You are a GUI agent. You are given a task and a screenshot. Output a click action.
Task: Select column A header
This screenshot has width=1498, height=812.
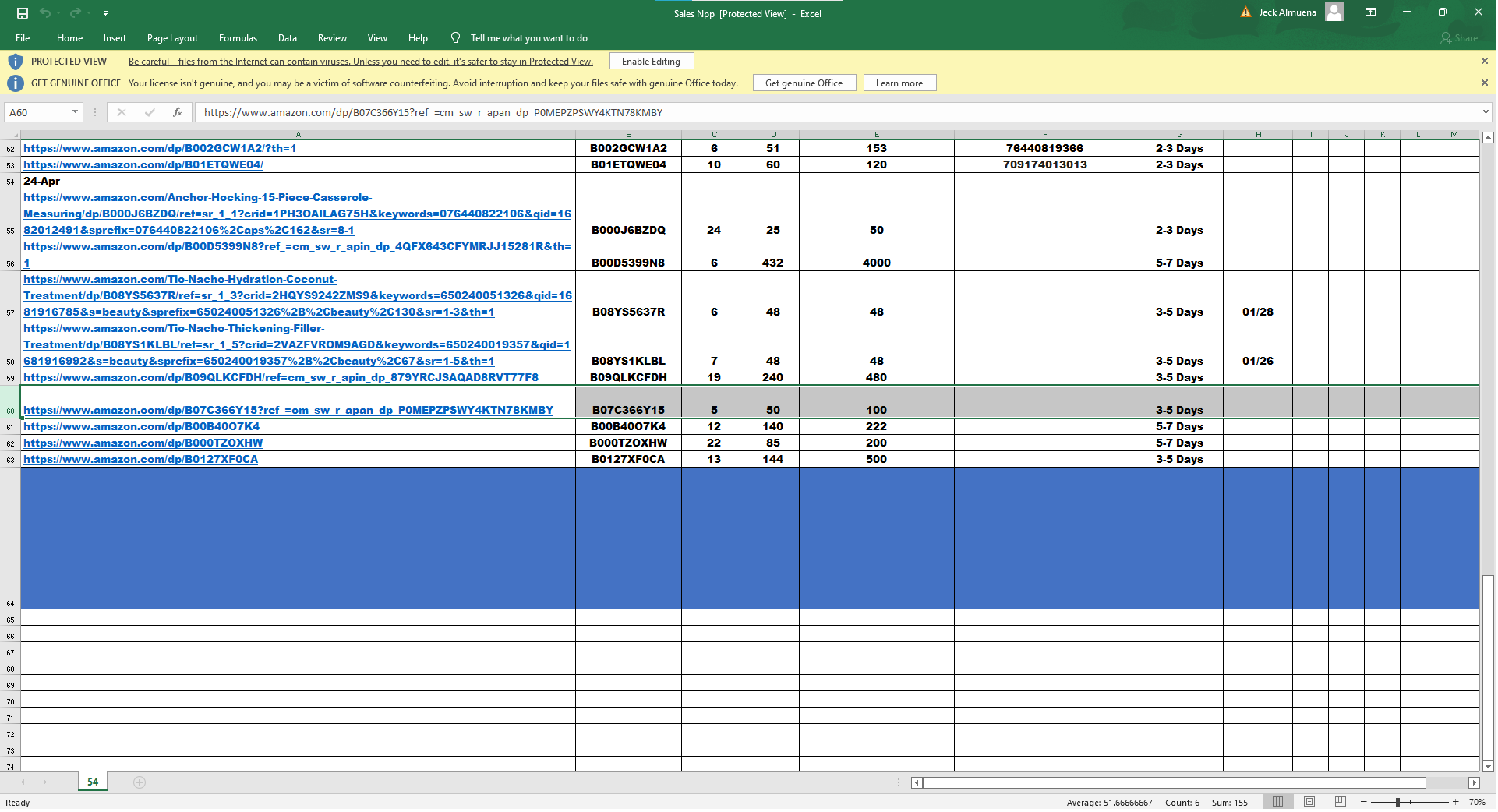pyautogui.click(x=298, y=135)
